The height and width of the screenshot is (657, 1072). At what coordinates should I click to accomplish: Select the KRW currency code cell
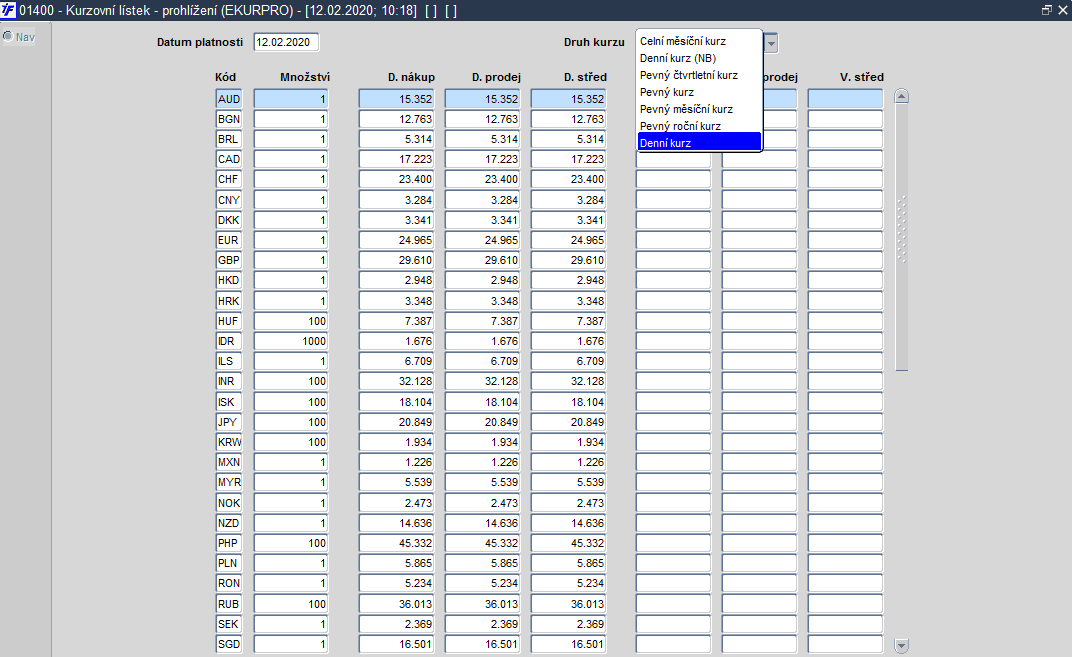pyautogui.click(x=228, y=442)
